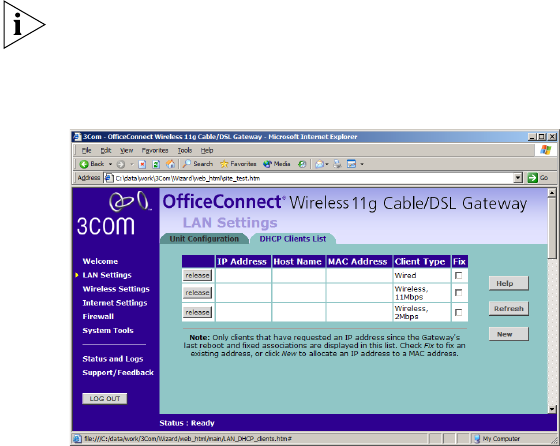Open the Edit menu
The height and width of the screenshot is (446, 560).
tap(106, 150)
